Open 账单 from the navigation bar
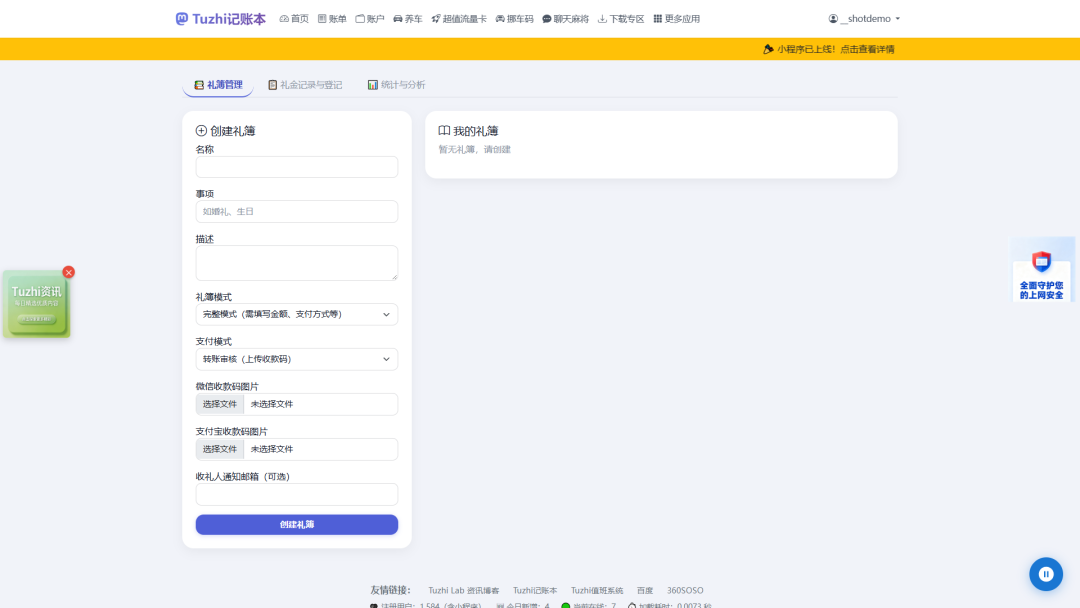 (332, 19)
